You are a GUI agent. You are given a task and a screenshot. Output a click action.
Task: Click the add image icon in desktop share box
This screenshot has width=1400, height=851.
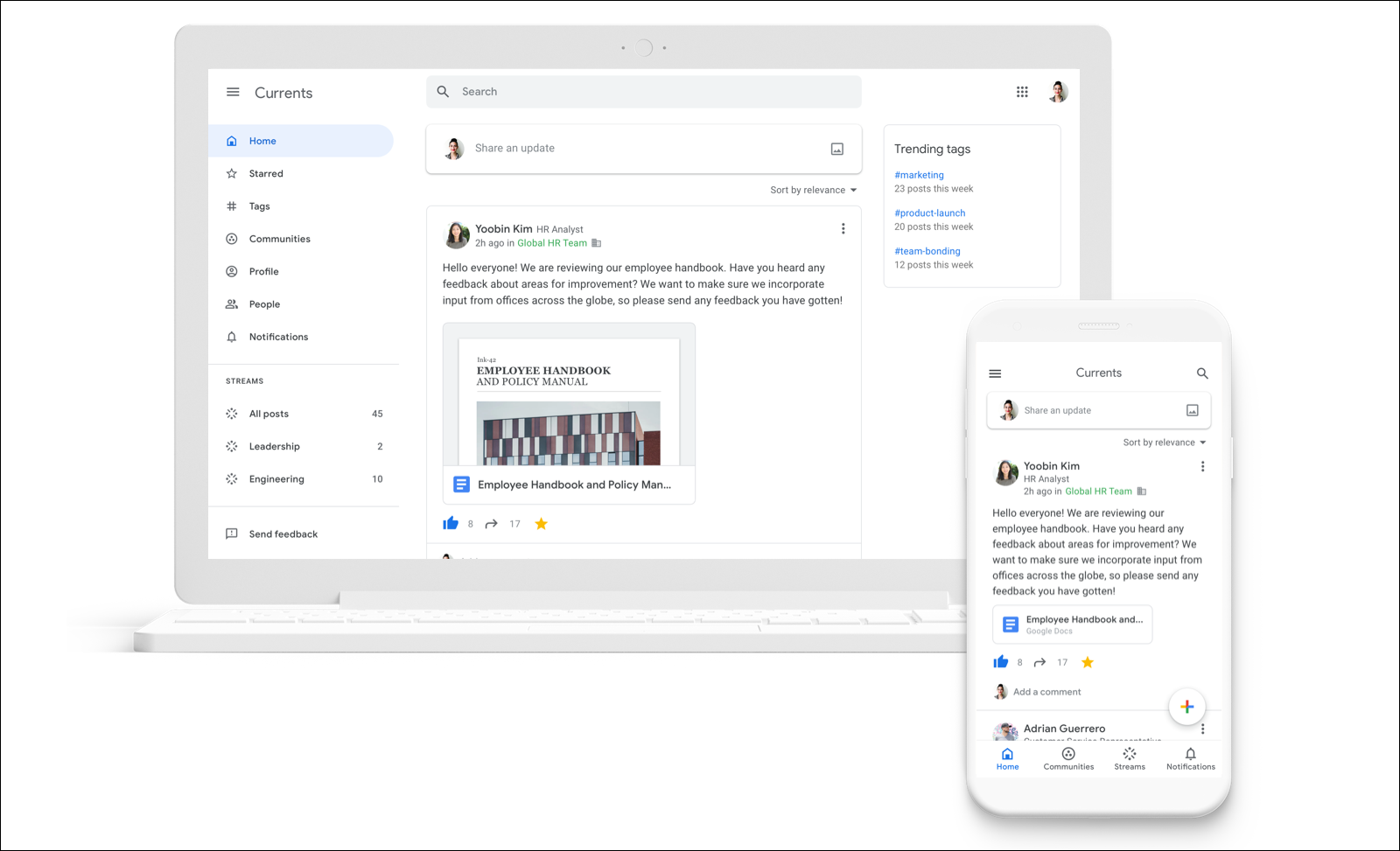pos(837,149)
